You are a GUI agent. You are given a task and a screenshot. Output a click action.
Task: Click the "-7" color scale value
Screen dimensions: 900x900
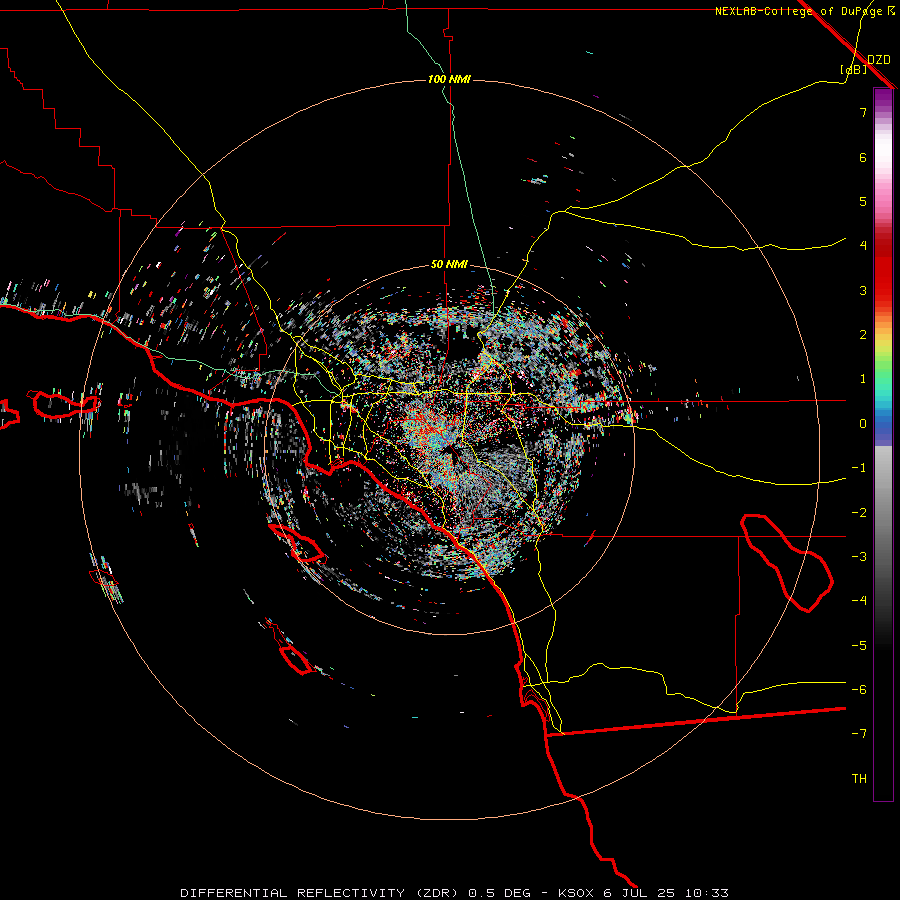coord(859,734)
